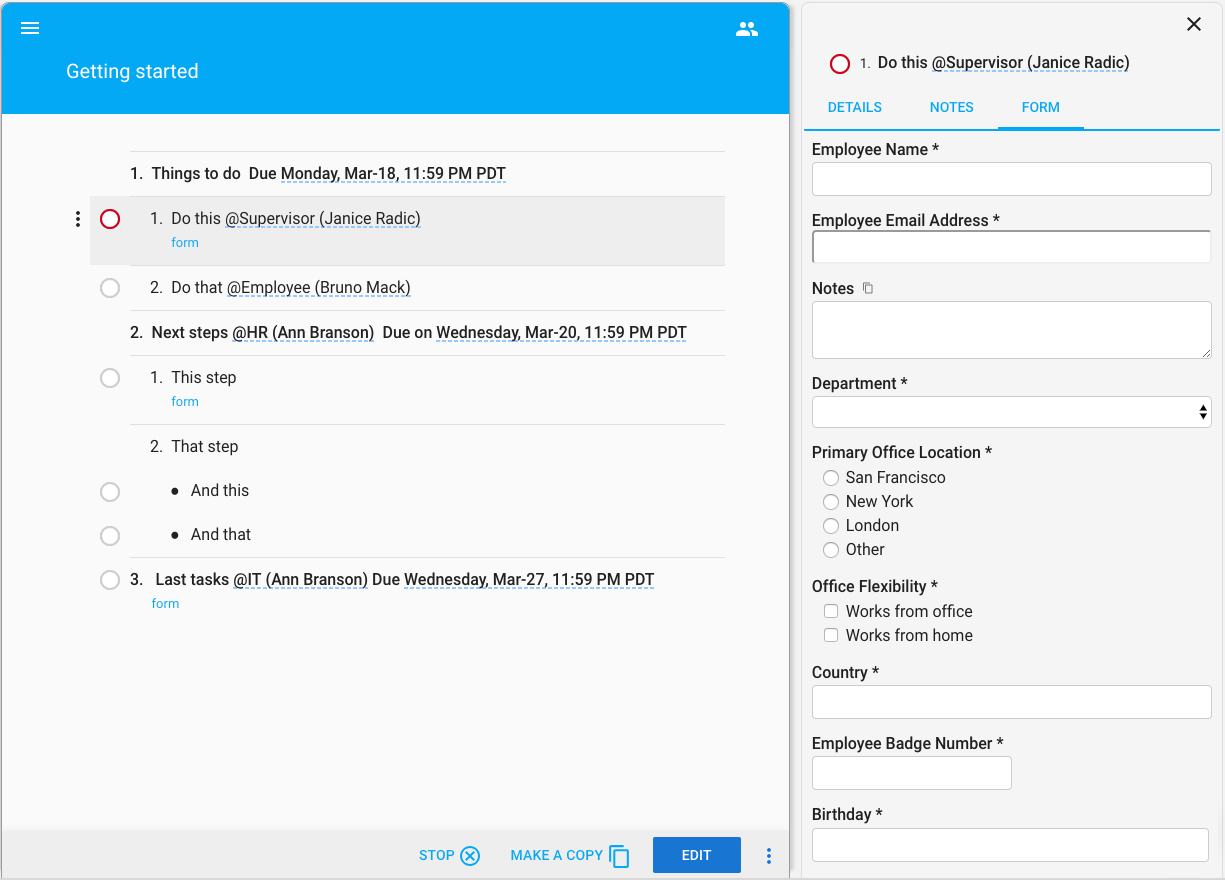This screenshot has height=880, width=1225.
Task: Select the Form tab
Action: click(1041, 107)
